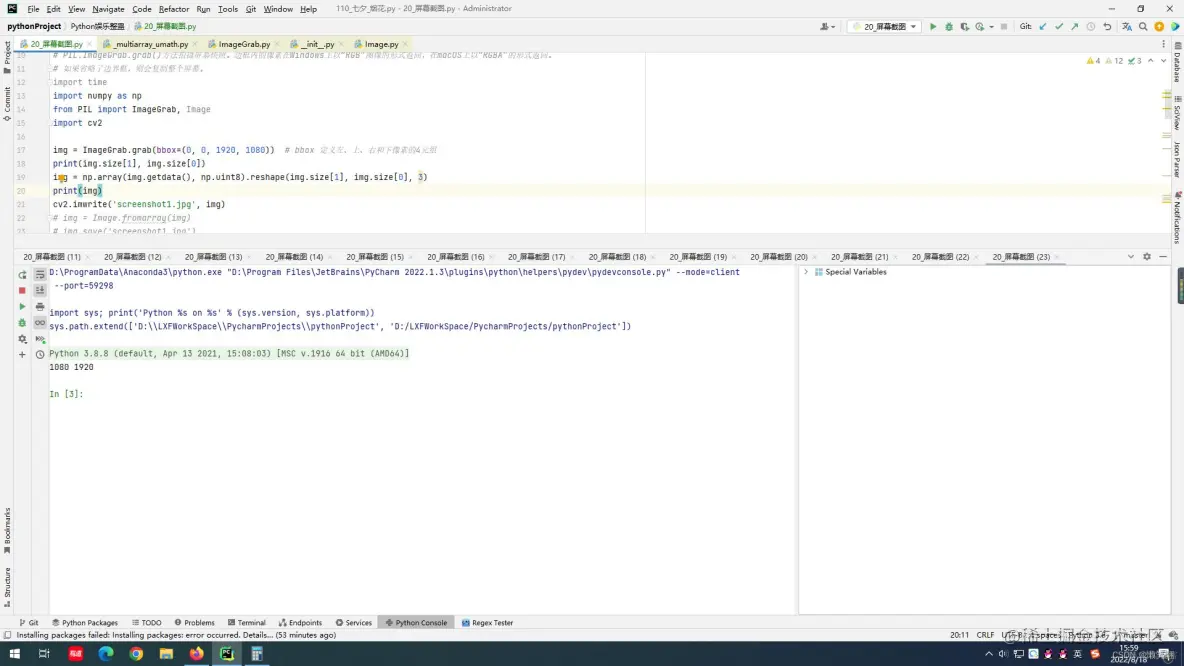Expand the Special Variables node

tap(808, 271)
